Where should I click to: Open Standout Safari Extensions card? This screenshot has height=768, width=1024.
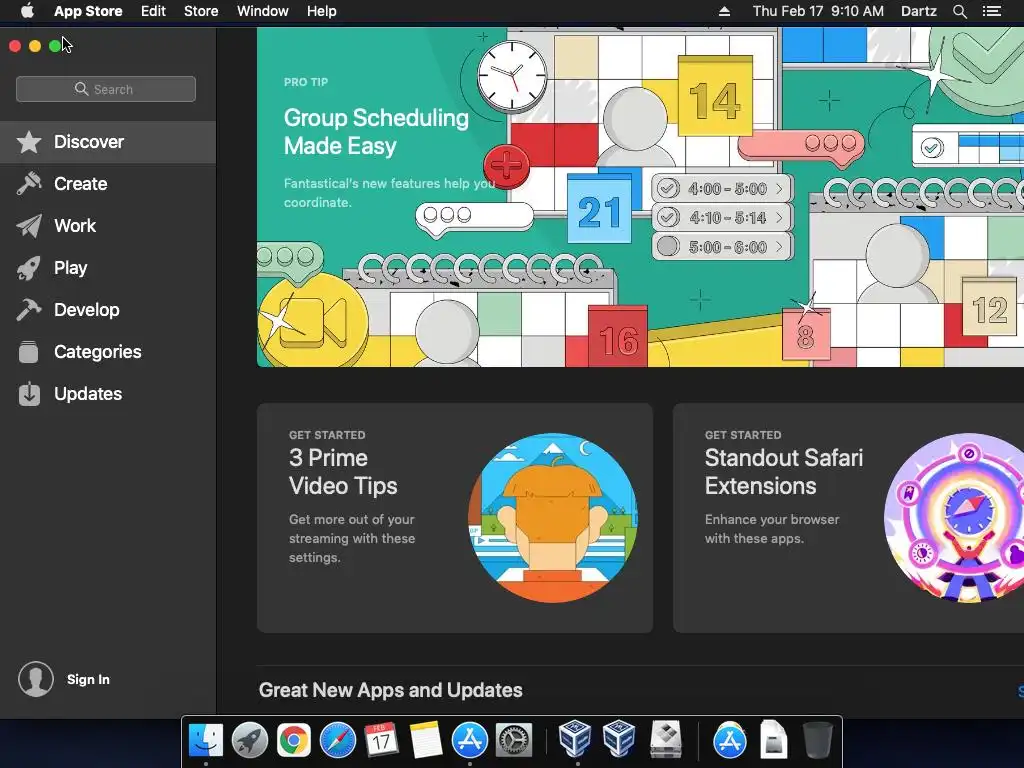pyautogui.click(x=848, y=518)
